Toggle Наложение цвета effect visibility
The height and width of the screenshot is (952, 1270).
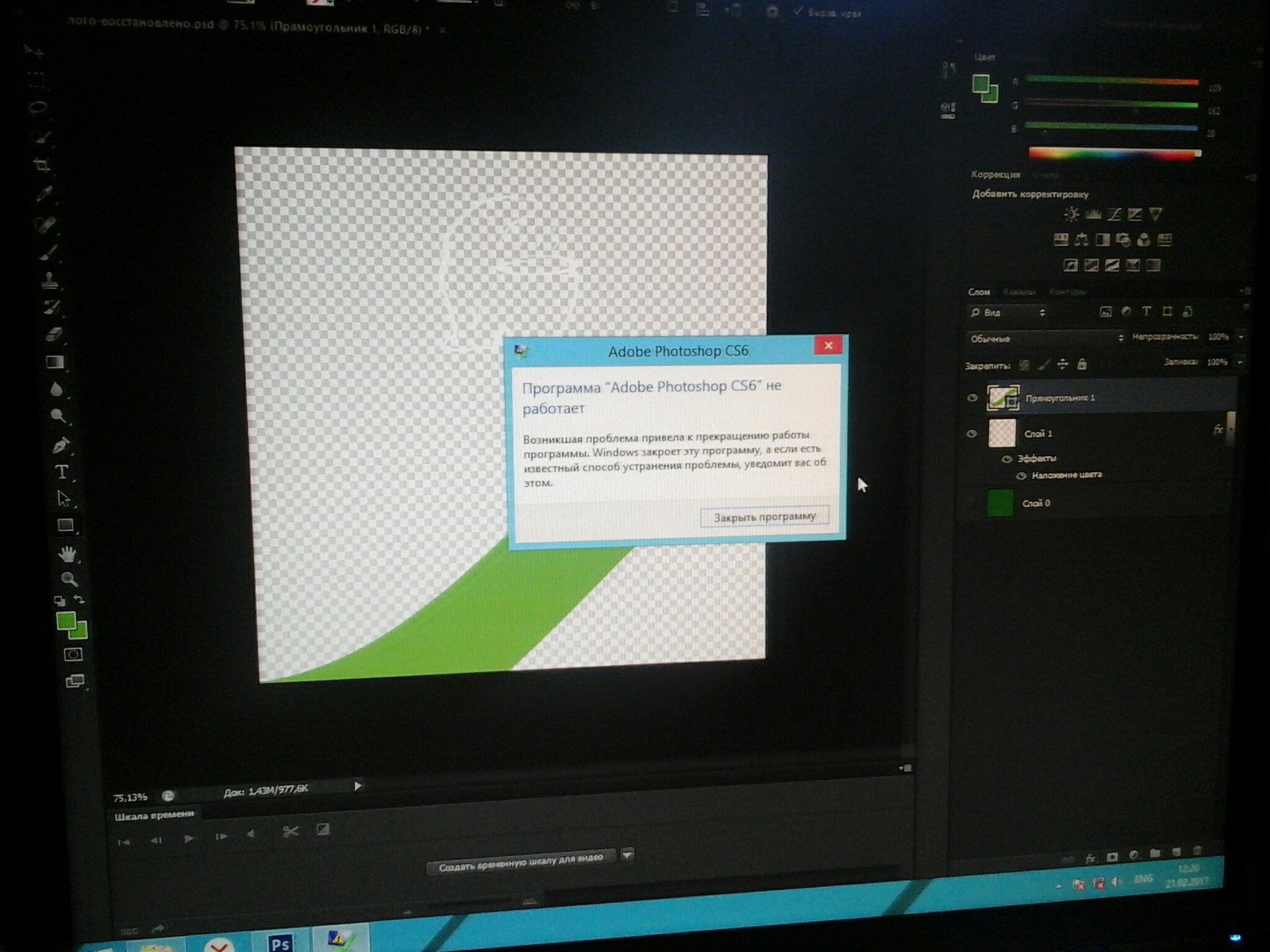[x=1021, y=476]
